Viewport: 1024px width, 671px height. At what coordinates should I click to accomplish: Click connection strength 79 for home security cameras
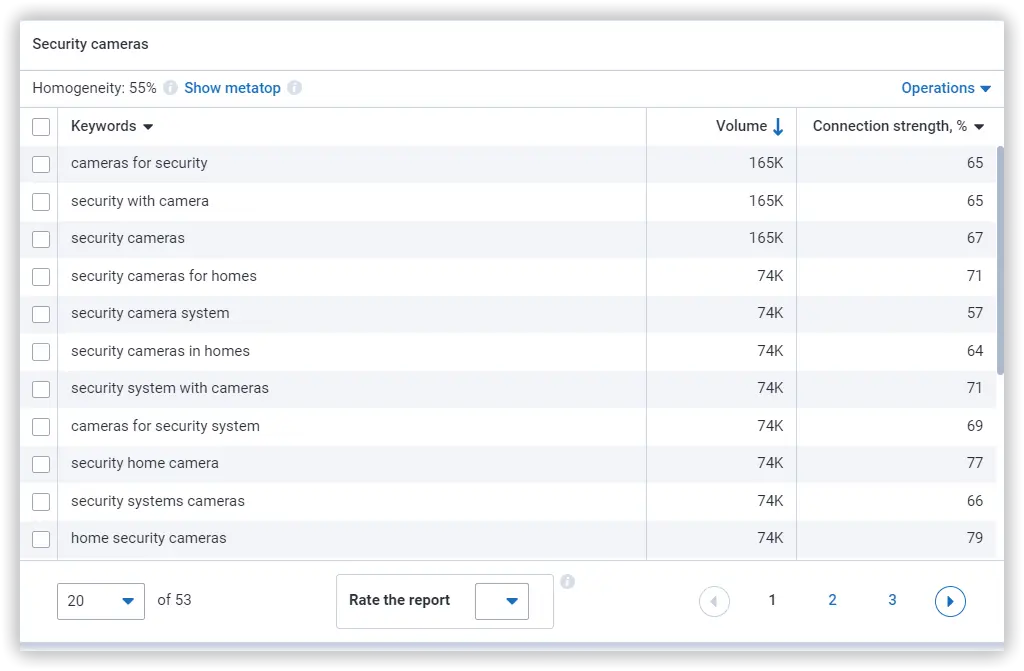click(975, 538)
